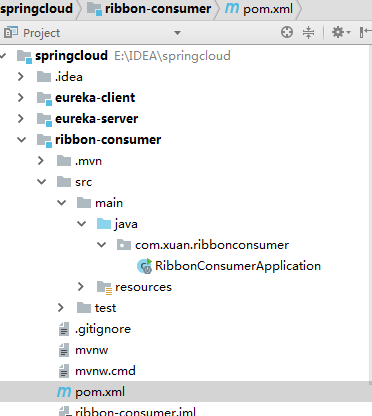Expand the test folder
Viewport: 372px width, 416px height.
coord(61,308)
